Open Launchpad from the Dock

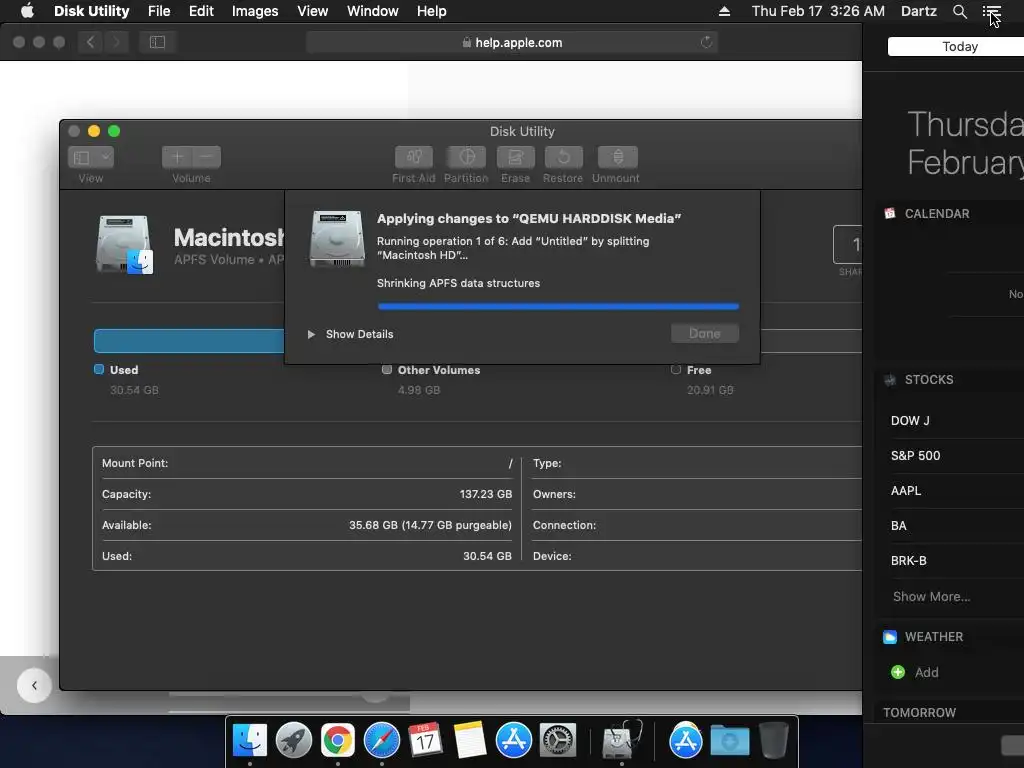coord(294,741)
